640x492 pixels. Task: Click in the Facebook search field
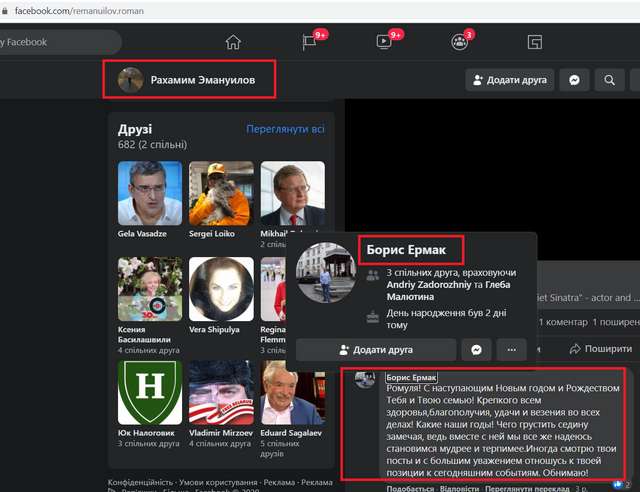coord(60,42)
